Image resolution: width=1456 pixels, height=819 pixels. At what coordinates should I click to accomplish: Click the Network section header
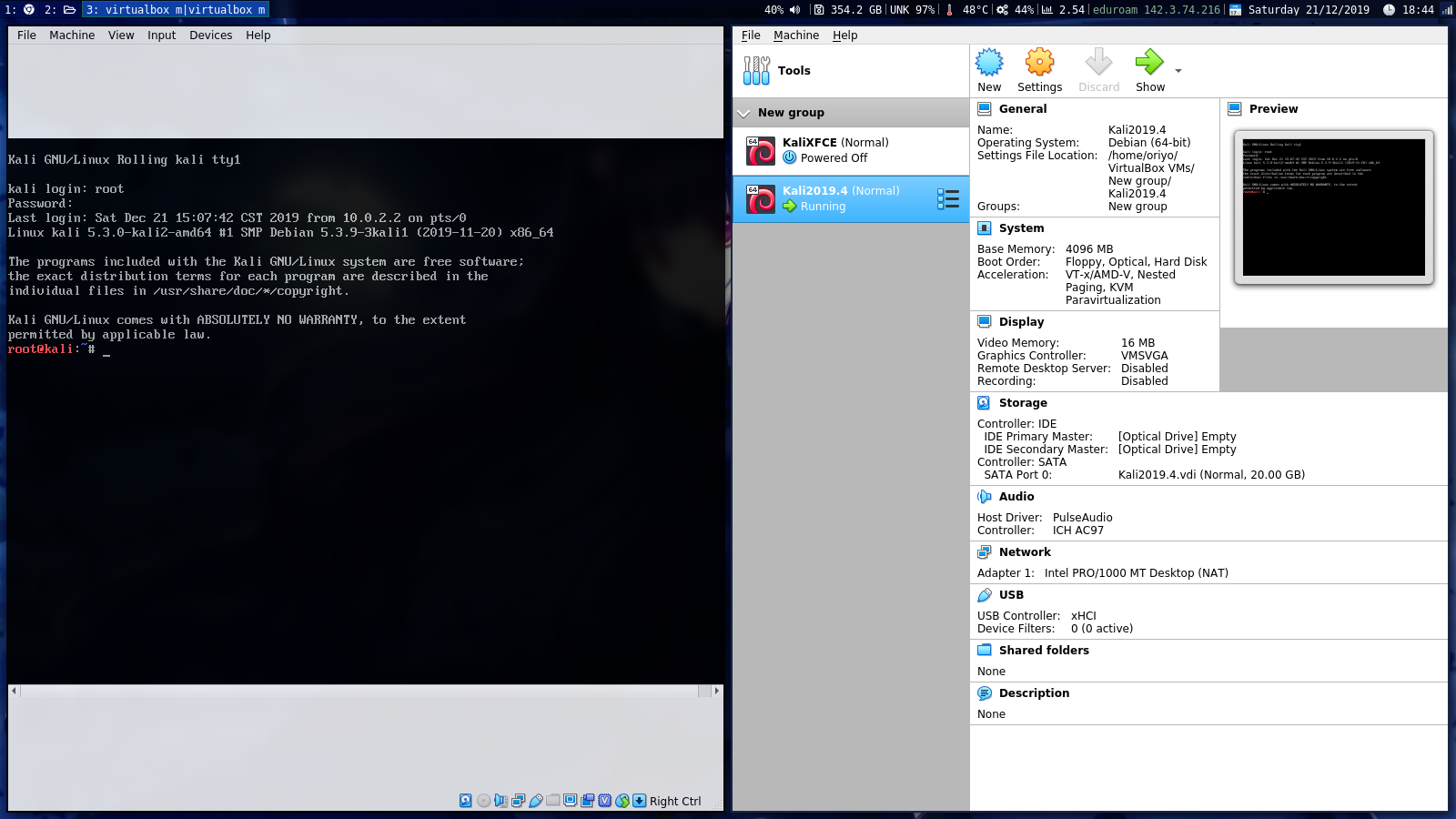tap(1025, 552)
